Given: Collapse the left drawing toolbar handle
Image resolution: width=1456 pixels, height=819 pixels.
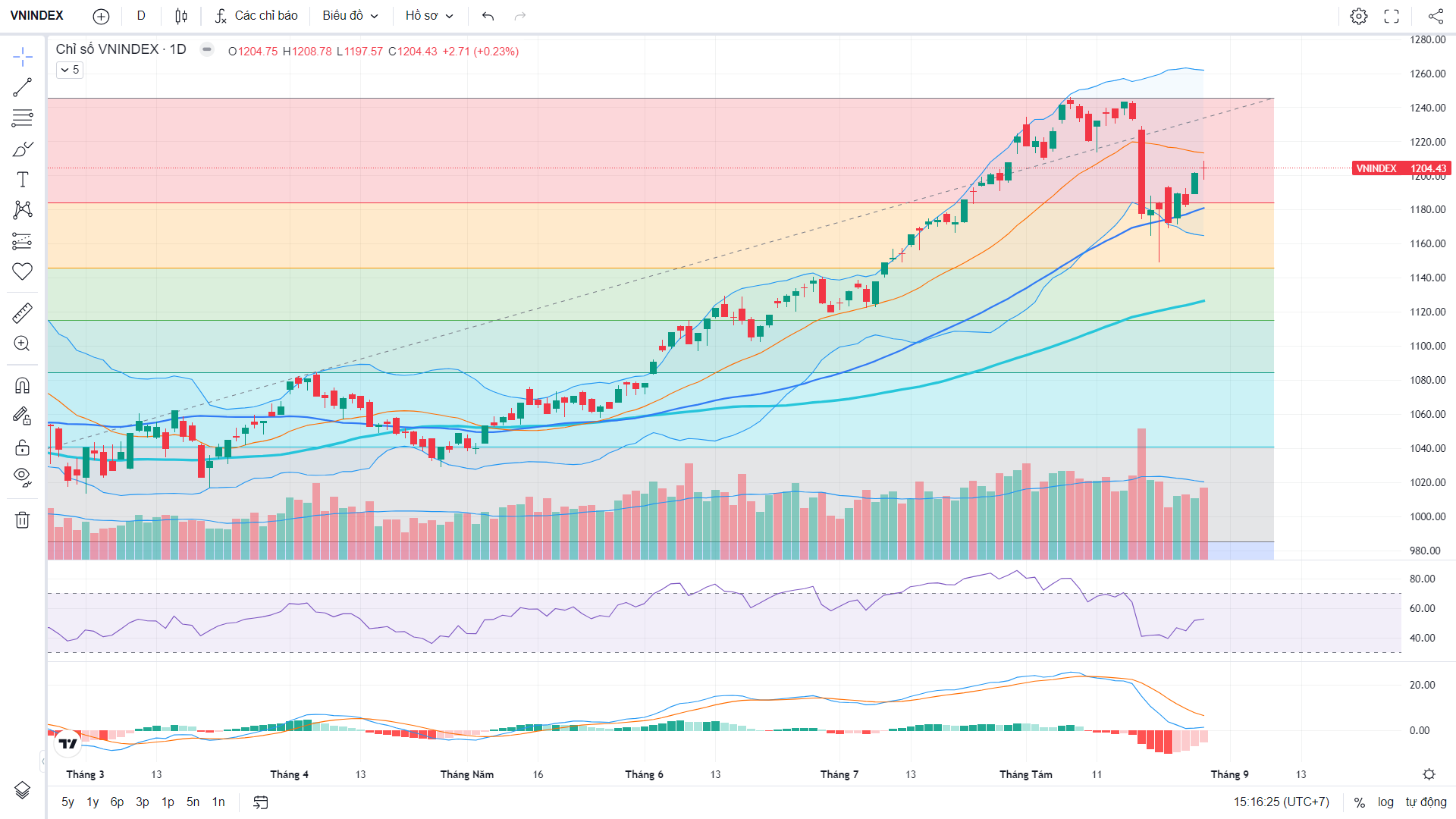Looking at the screenshot, I should (42, 760).
